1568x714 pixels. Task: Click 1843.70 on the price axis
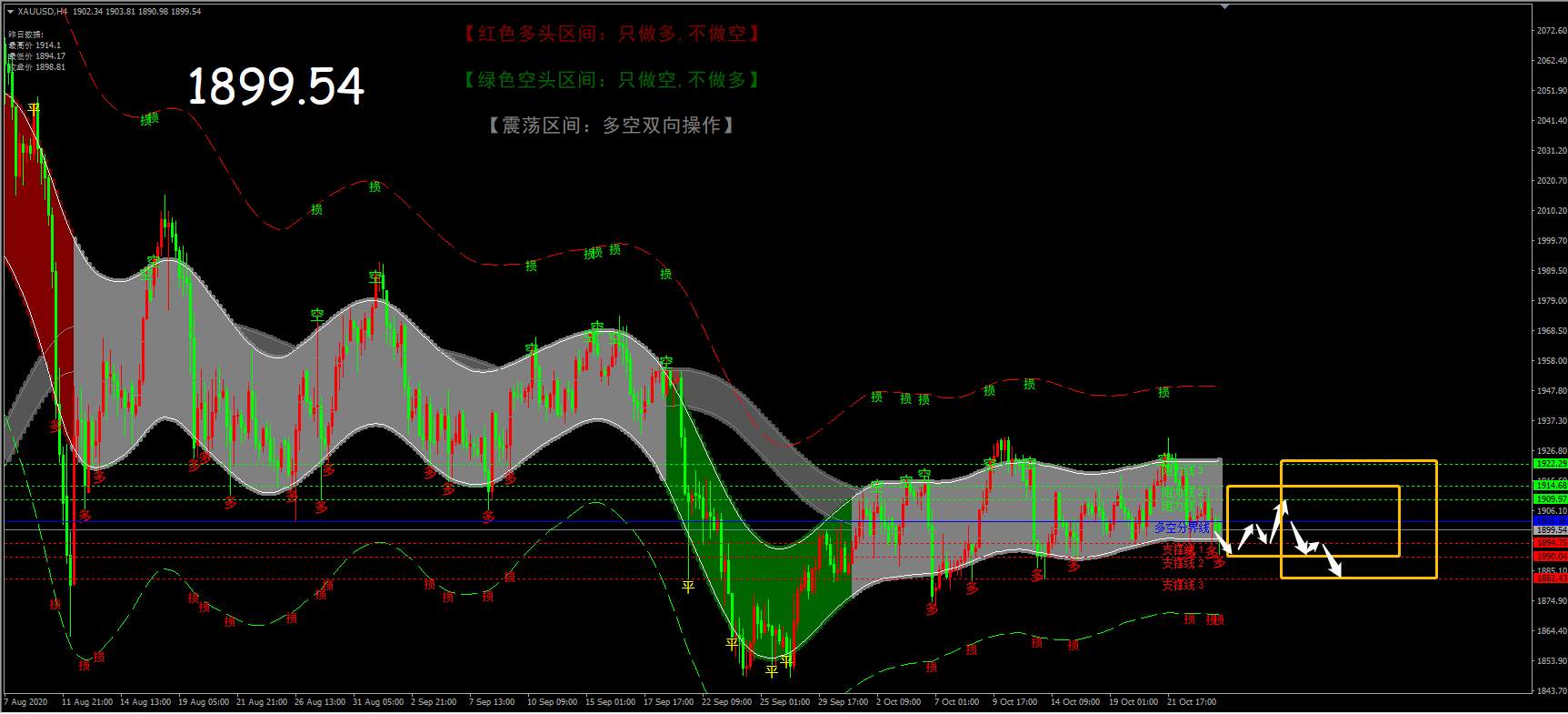[1551, 690]
